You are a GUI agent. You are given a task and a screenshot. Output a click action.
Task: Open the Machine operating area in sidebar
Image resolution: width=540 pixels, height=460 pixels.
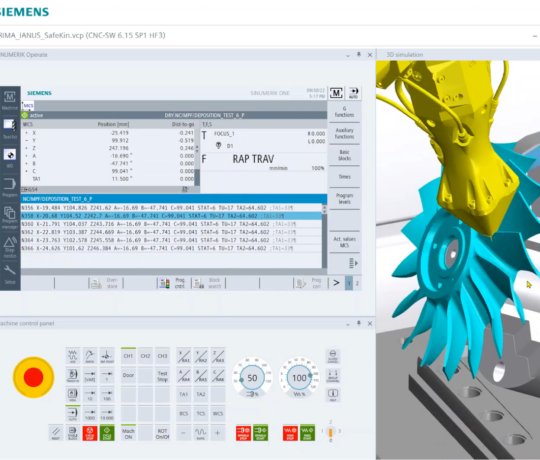tap(10, 100)
